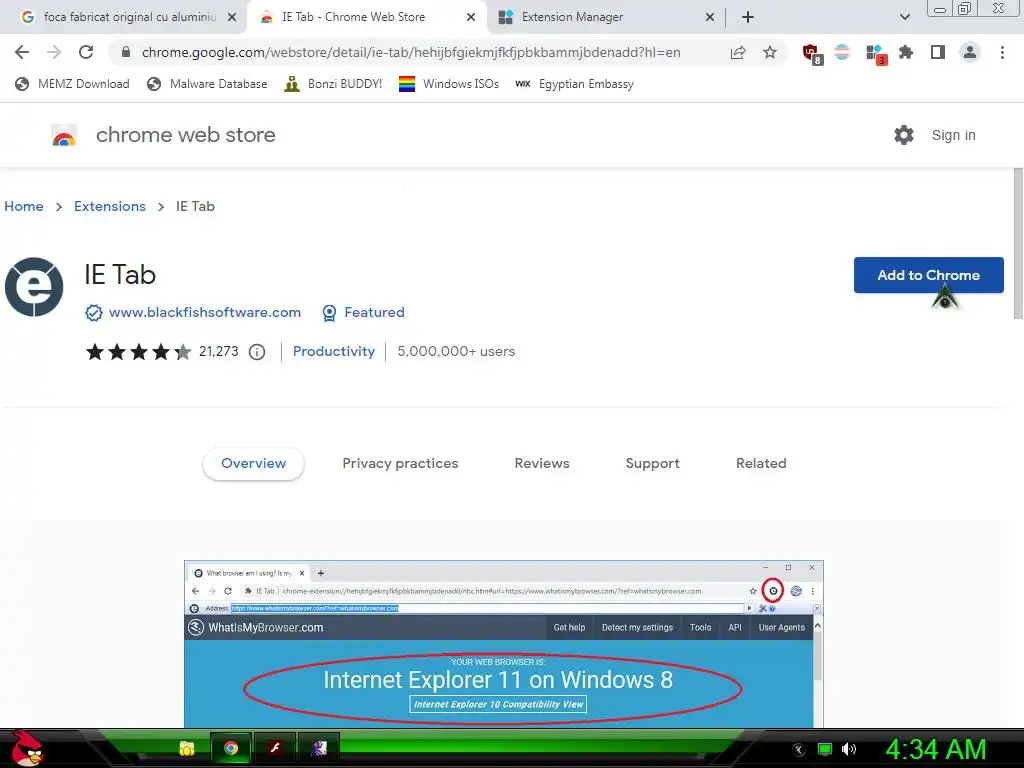Screen dimensions: 1024x768
Task: Open Egyptian Embassy bookmark
Action: 575,84
